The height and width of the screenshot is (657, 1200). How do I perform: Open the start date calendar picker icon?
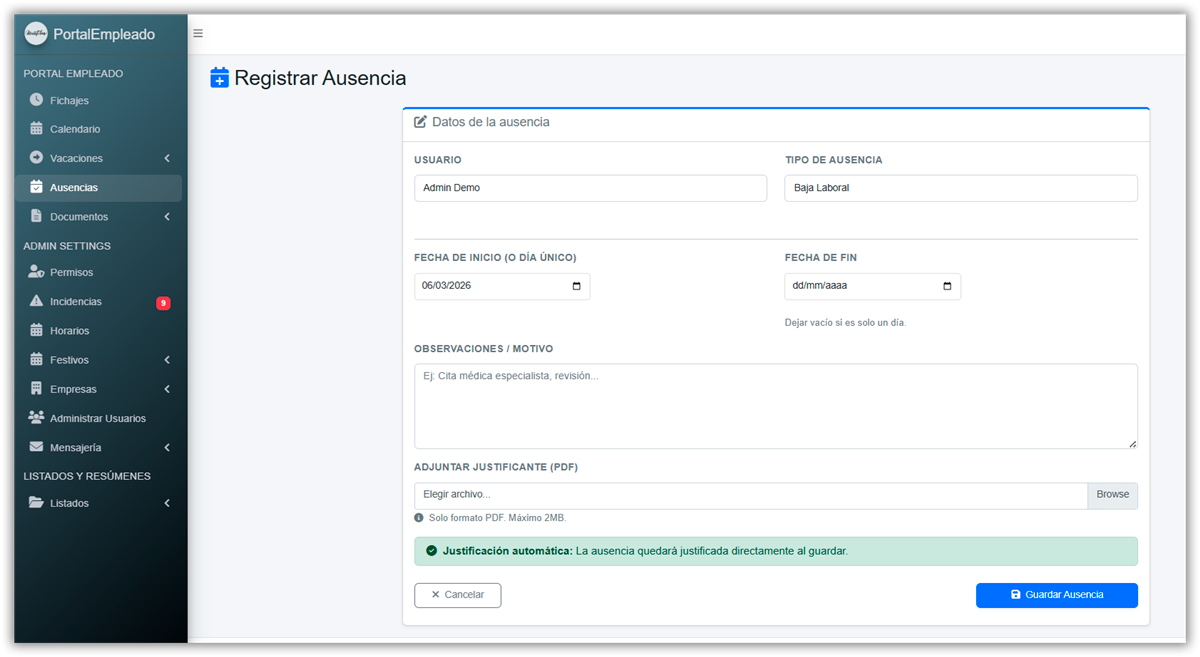[x=576, y=286]
